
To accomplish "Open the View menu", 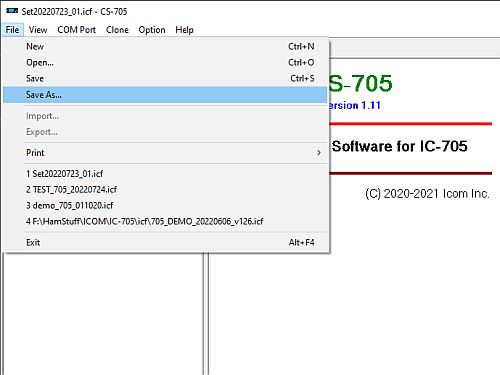I will [38, 30].
